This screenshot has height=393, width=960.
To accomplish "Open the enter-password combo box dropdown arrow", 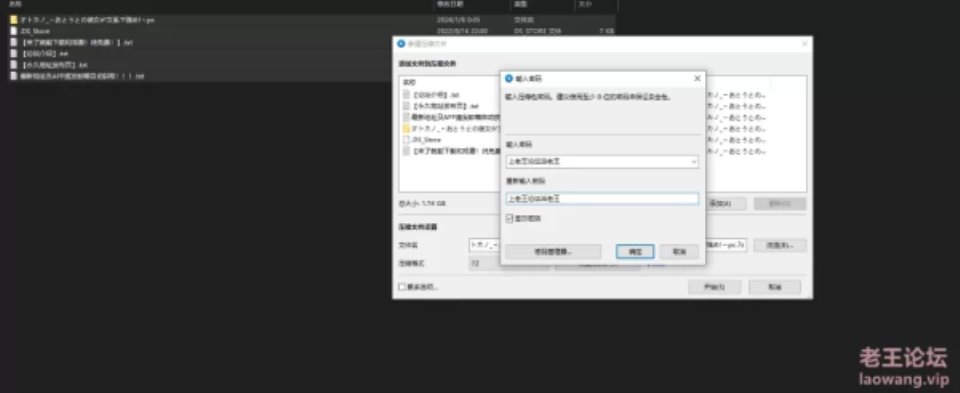I will [694, 162].
